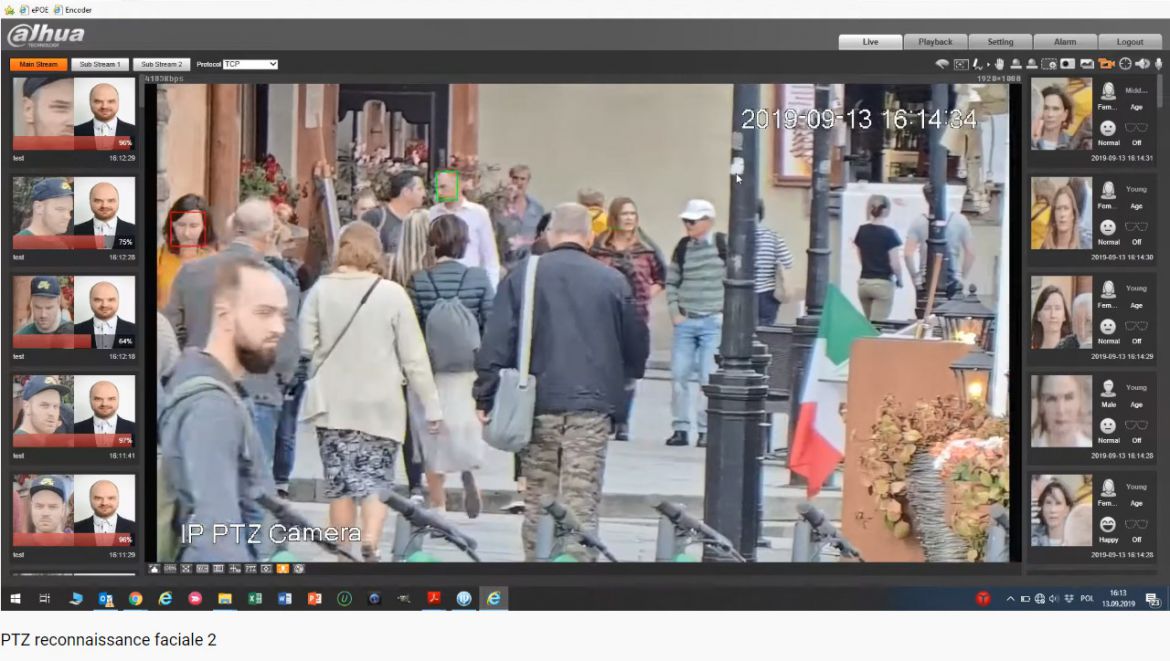The width and height of the screenshot is (1170, 661).
Task: Open the notification center icon
Action: coord(1152,599)
